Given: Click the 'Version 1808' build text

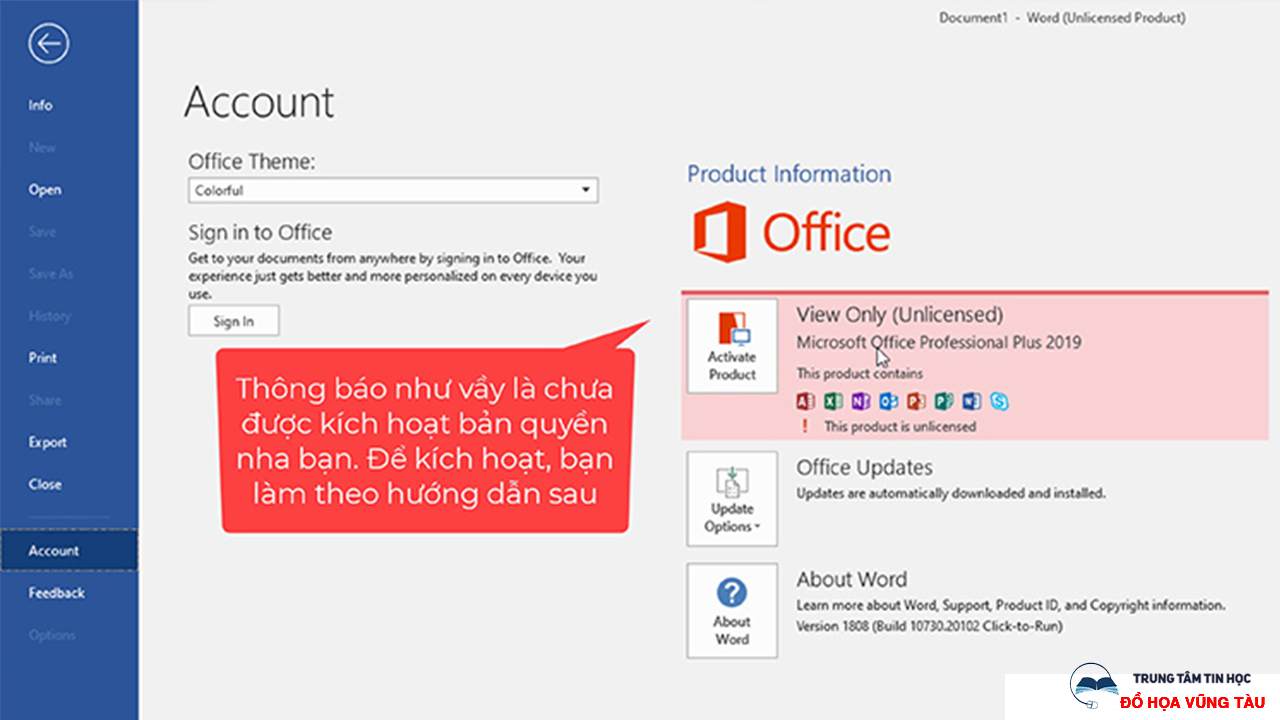Looking at the screenshot, I should tap(929, 626).
